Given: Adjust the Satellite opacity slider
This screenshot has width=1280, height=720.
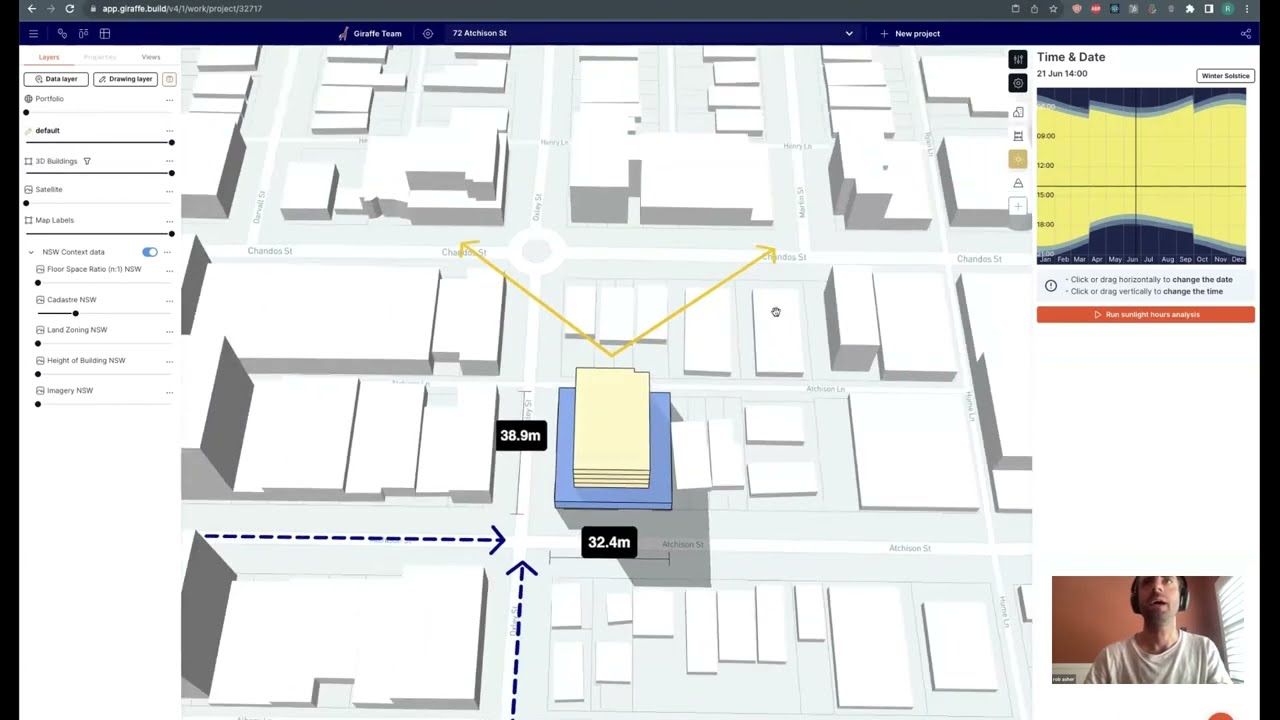Looking at the screenshot, I should pyautogui.click(x=99, y=203).
